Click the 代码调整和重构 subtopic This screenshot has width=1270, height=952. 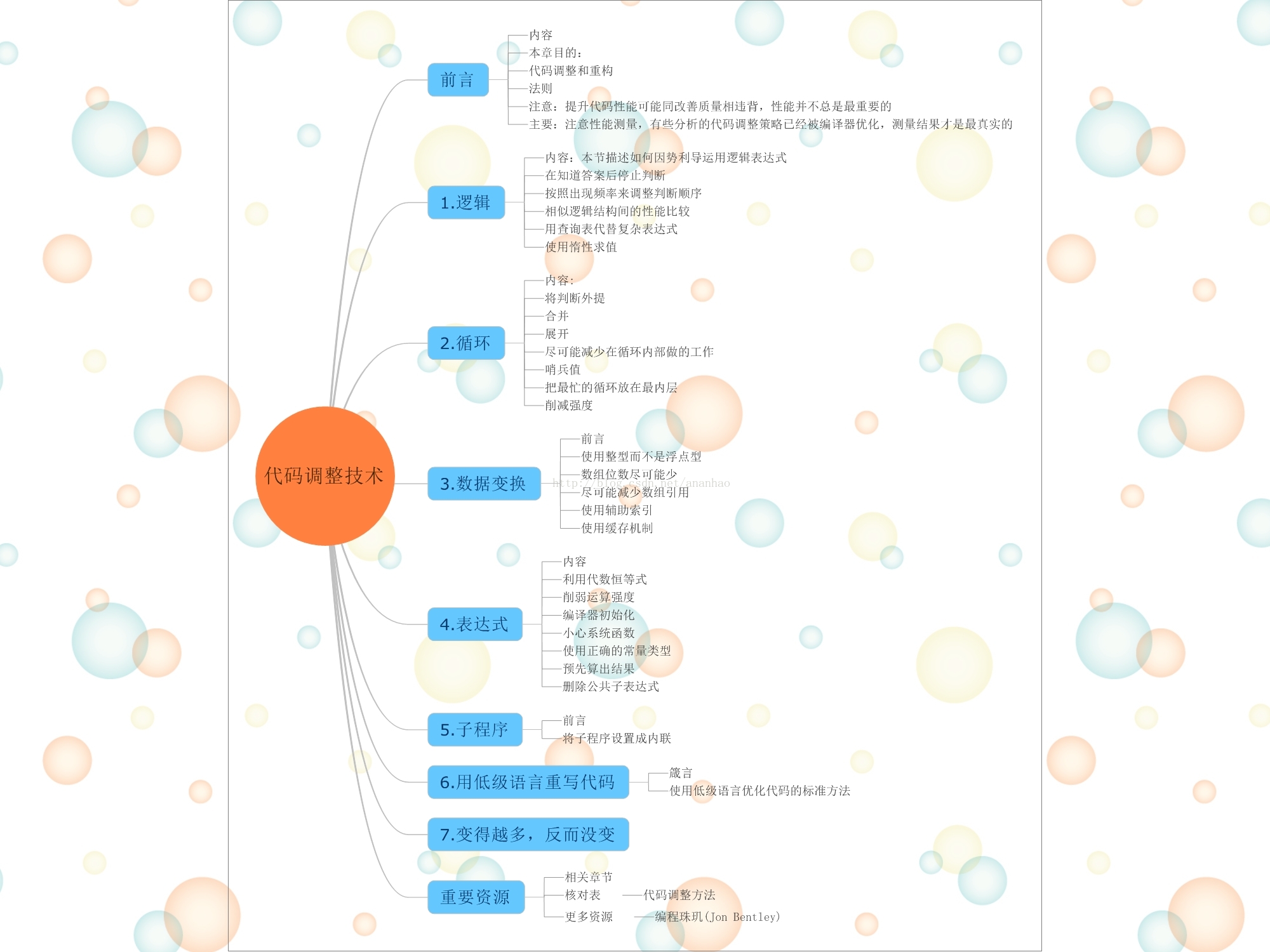point(571,70)
